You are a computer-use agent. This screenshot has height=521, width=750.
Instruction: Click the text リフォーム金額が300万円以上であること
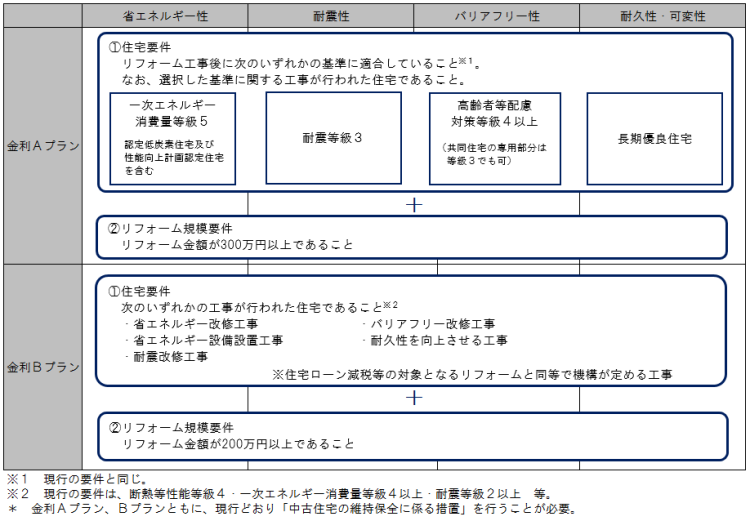tap(237, 245)
